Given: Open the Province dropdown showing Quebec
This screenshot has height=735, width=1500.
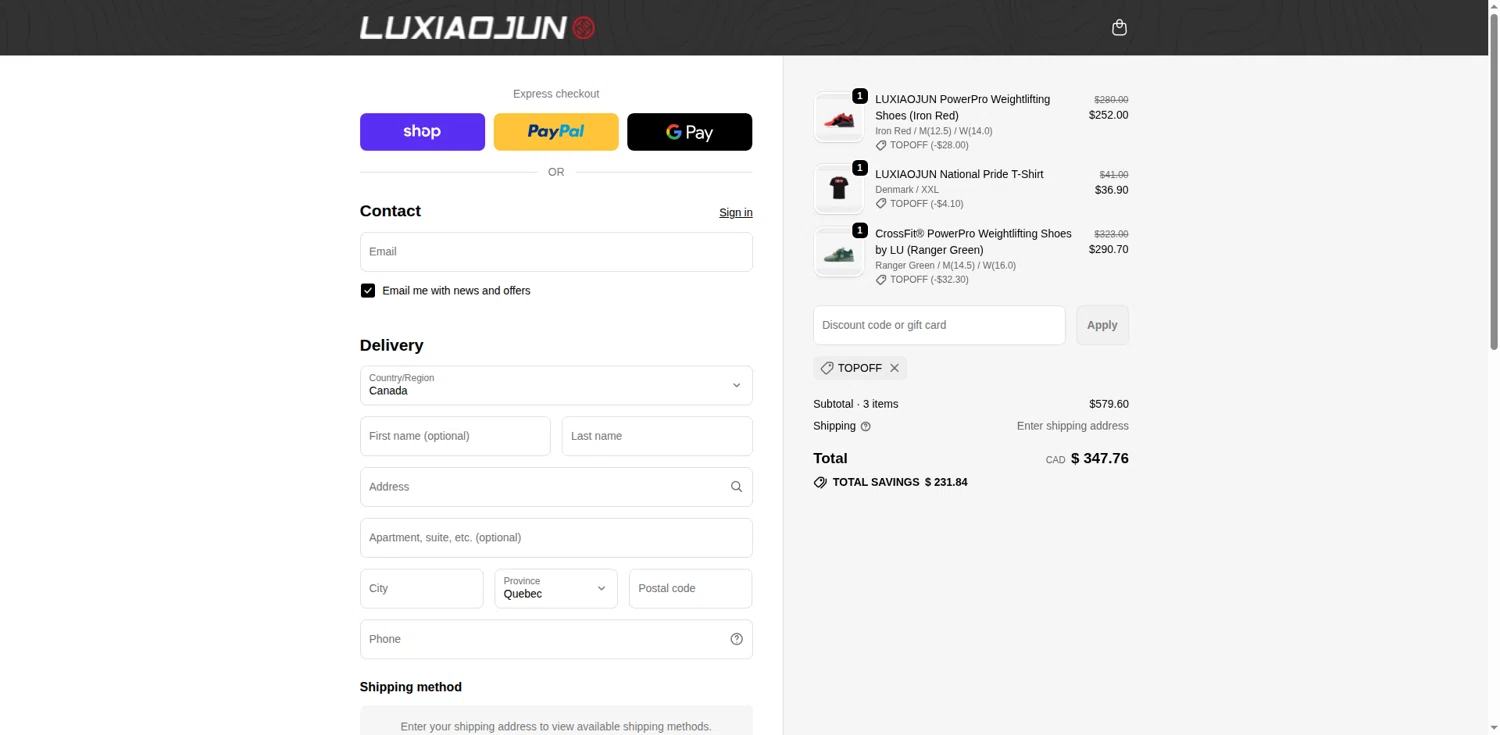Looking at the screenshot, I should [556, 589].
